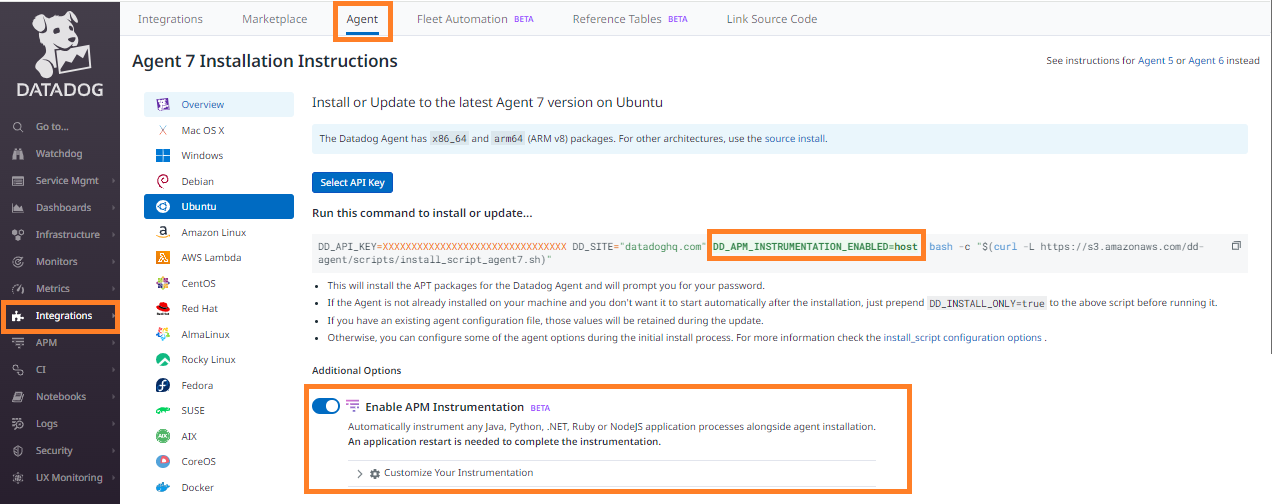
Task: Open the Agent 6 instructions link
Action: click(x=1205, y=61)
